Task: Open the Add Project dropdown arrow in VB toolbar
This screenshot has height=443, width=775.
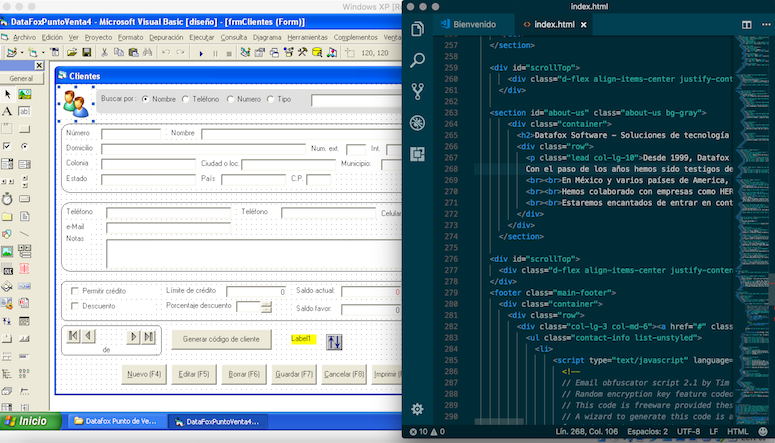Action: (x=22, y=53)
